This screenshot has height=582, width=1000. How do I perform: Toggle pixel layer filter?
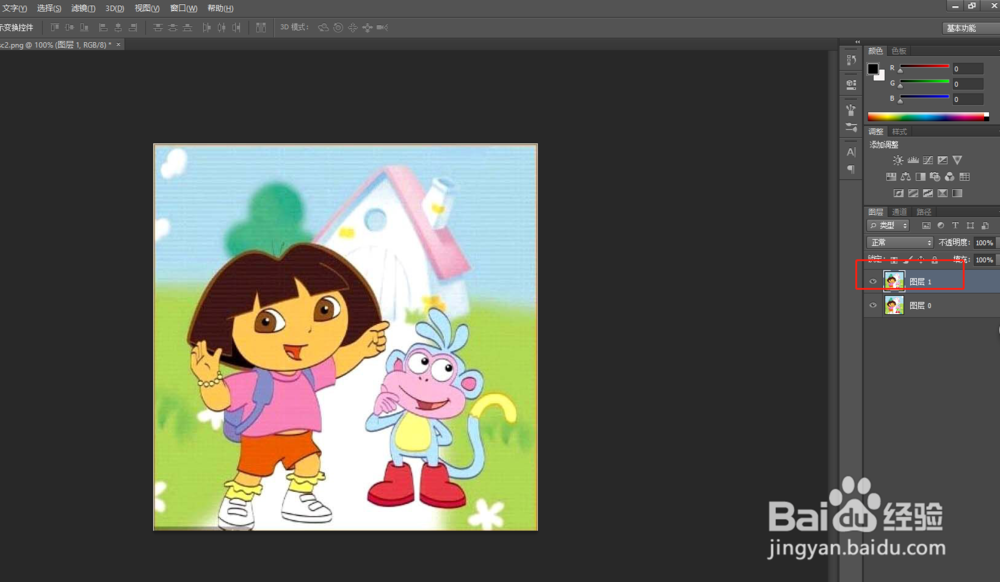click(926, 226)
